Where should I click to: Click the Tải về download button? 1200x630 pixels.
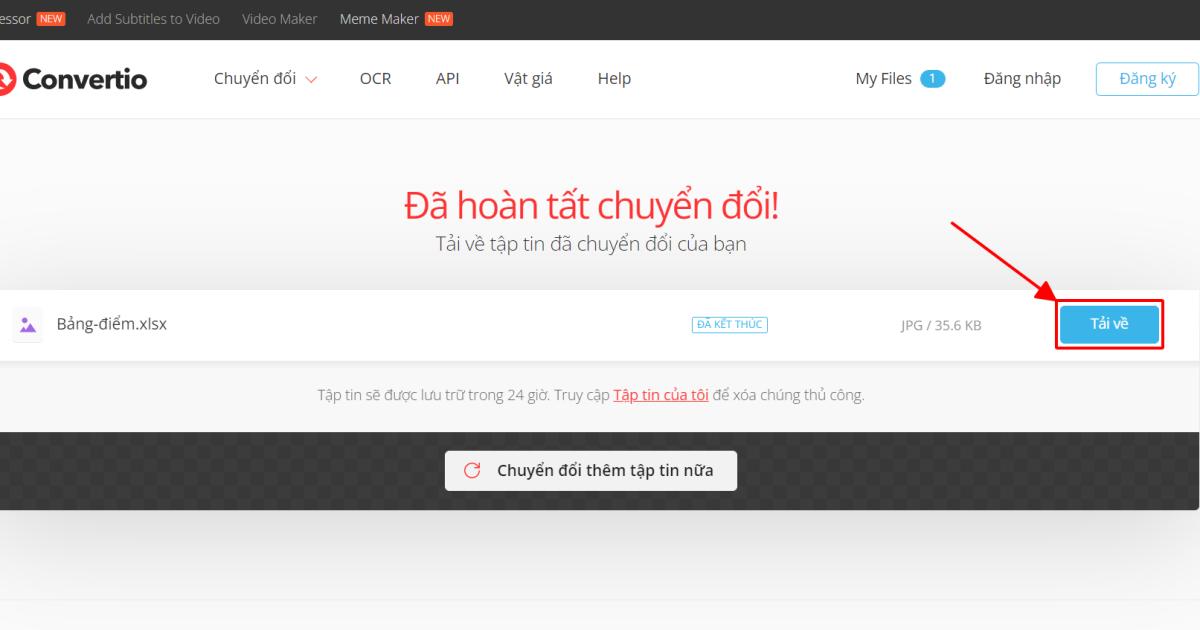pos(1109,324)
